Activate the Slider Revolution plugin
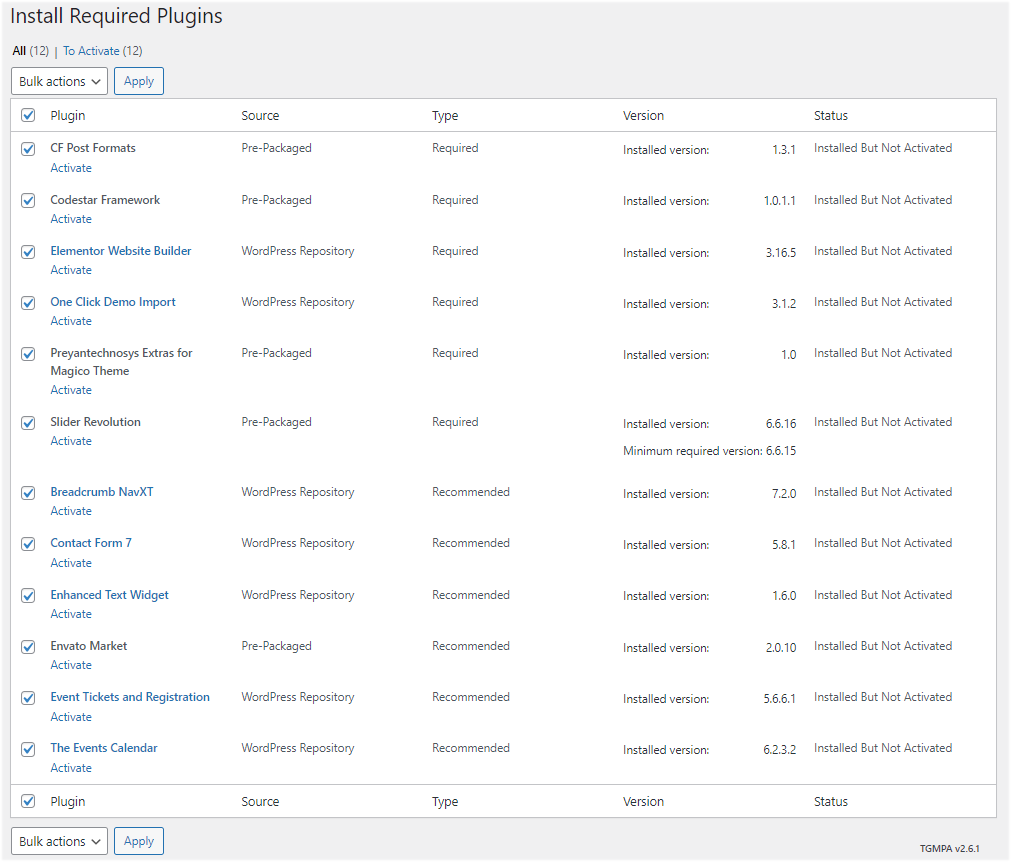This screenshot has width=1011, height=862. 71,441
